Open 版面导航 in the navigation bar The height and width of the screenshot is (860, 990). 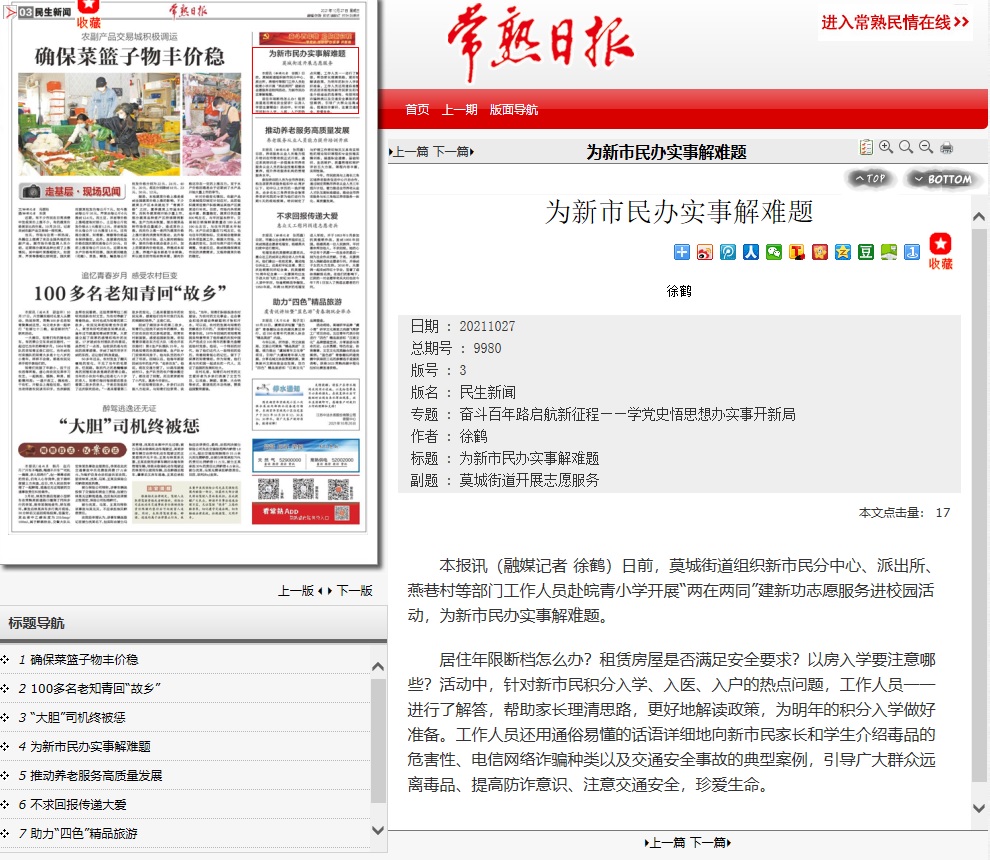point(513,110)
